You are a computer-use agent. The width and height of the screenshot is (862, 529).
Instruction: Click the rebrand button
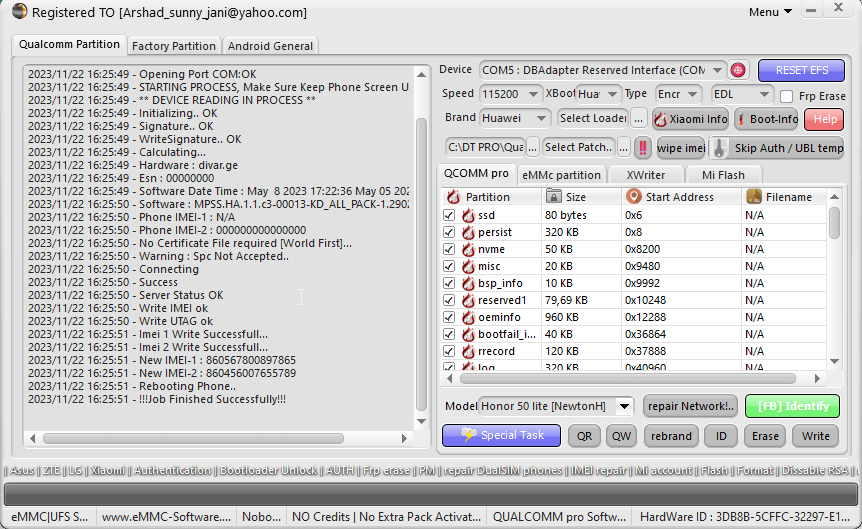click(x=671, y=436)
